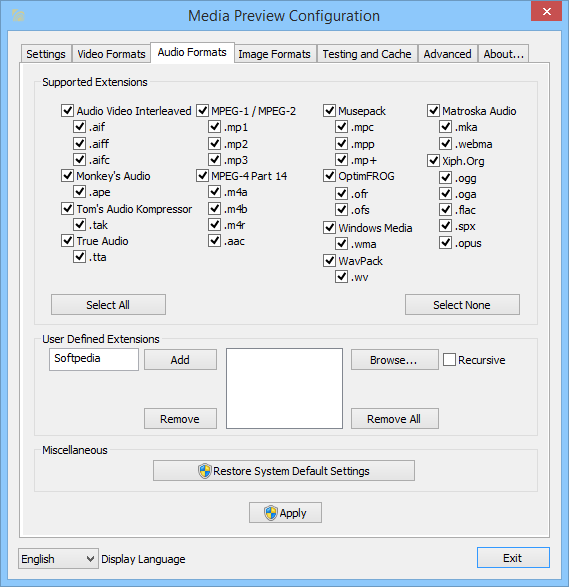Close the Media Preview Configuration window
Viewport: 569px width, 587px height.
coord(546,11)
